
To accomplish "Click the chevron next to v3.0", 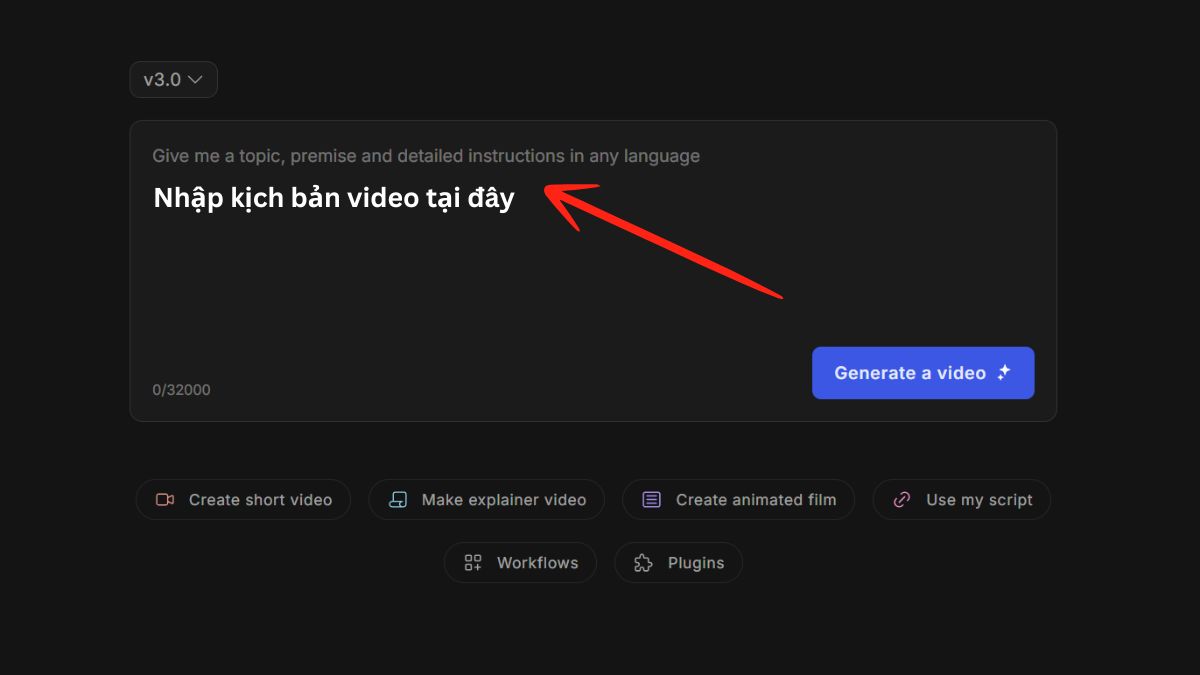I will point(195,80).
